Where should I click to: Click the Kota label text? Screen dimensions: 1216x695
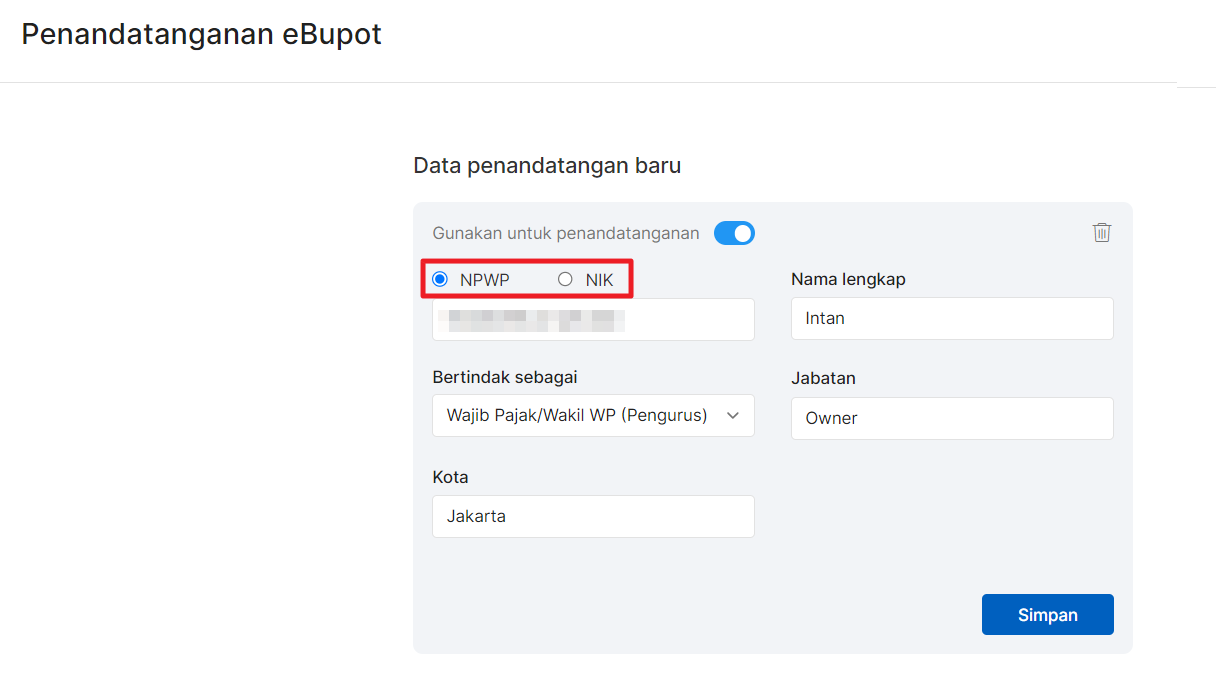coord(450,477)
